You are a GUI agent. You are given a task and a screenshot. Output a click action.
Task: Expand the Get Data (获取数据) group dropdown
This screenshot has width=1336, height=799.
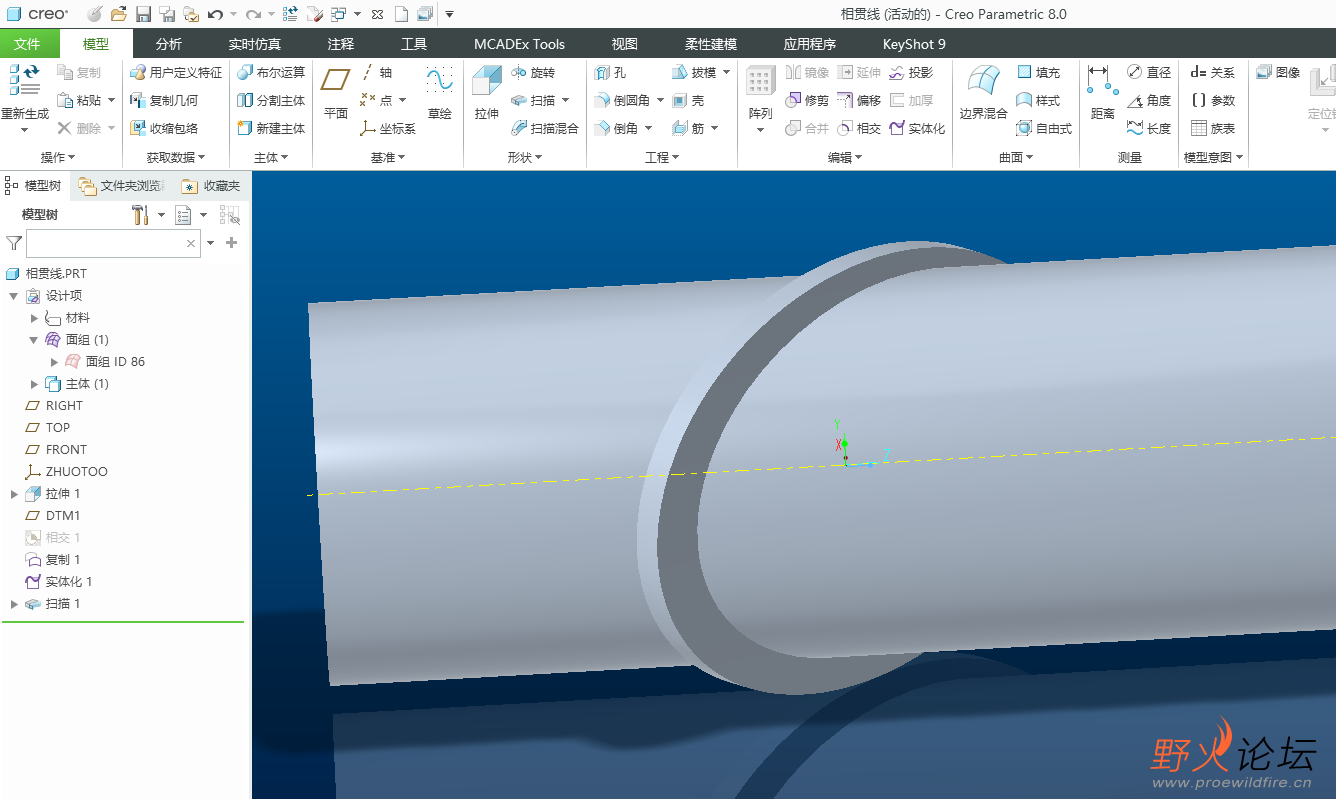coord(176,157)
